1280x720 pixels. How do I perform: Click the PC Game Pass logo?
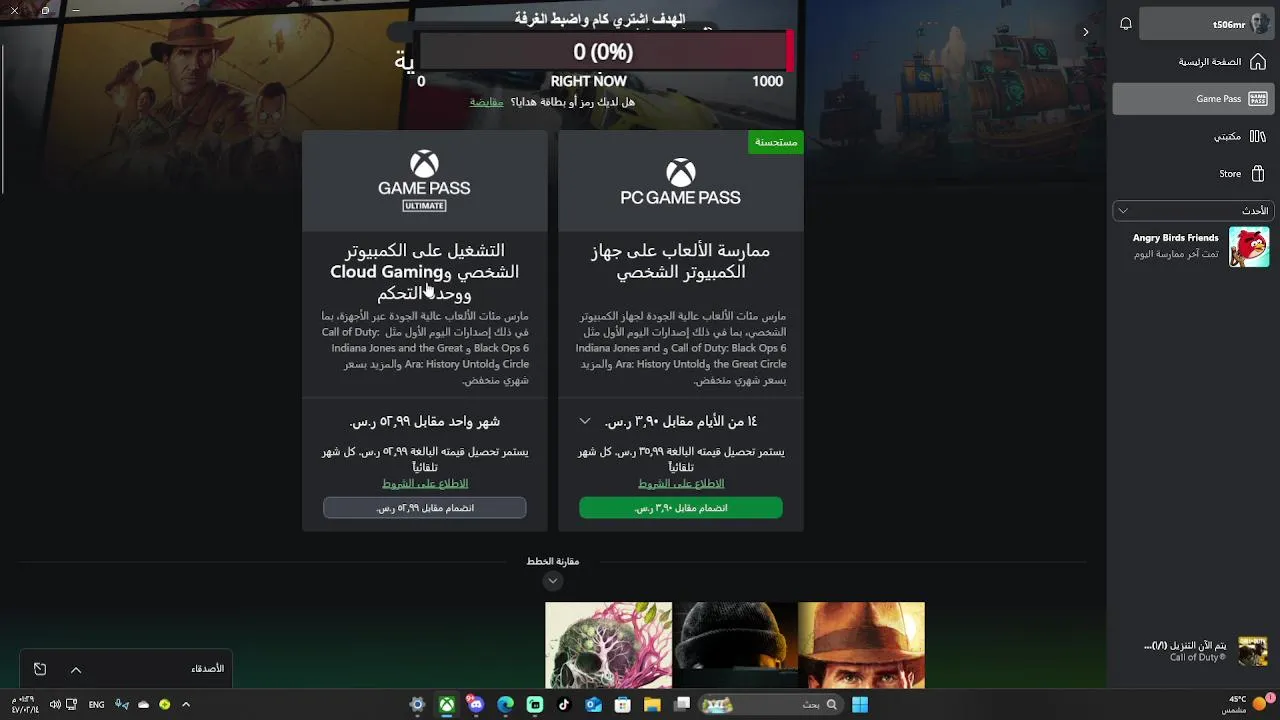681,181
